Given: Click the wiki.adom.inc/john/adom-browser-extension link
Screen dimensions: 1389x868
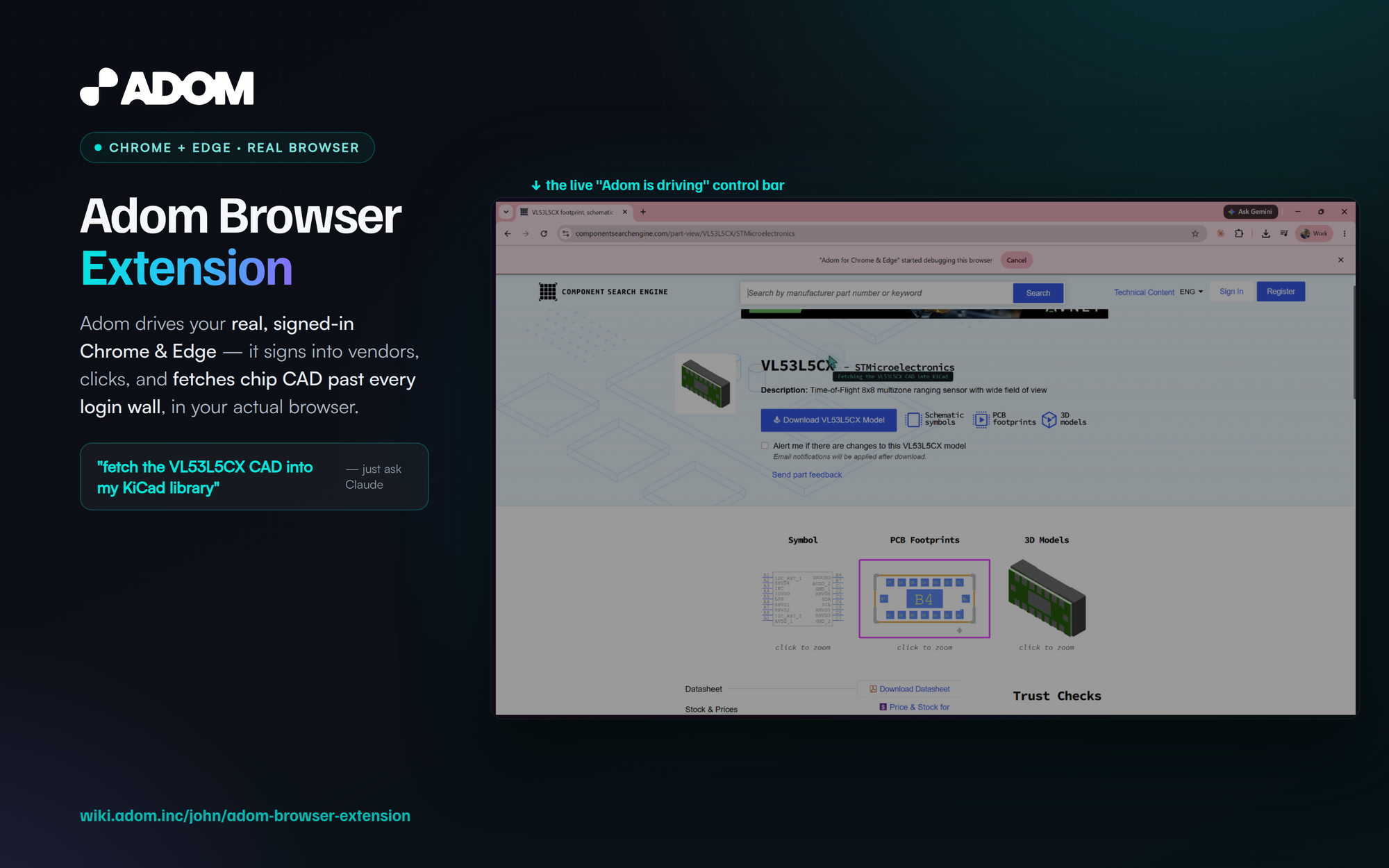Looking at the screenshot, I should (x=245, y=816).
